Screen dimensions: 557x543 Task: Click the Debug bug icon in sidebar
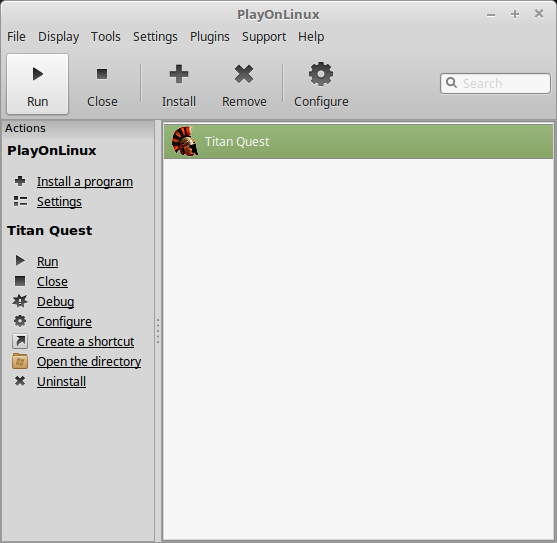(20, 301)
